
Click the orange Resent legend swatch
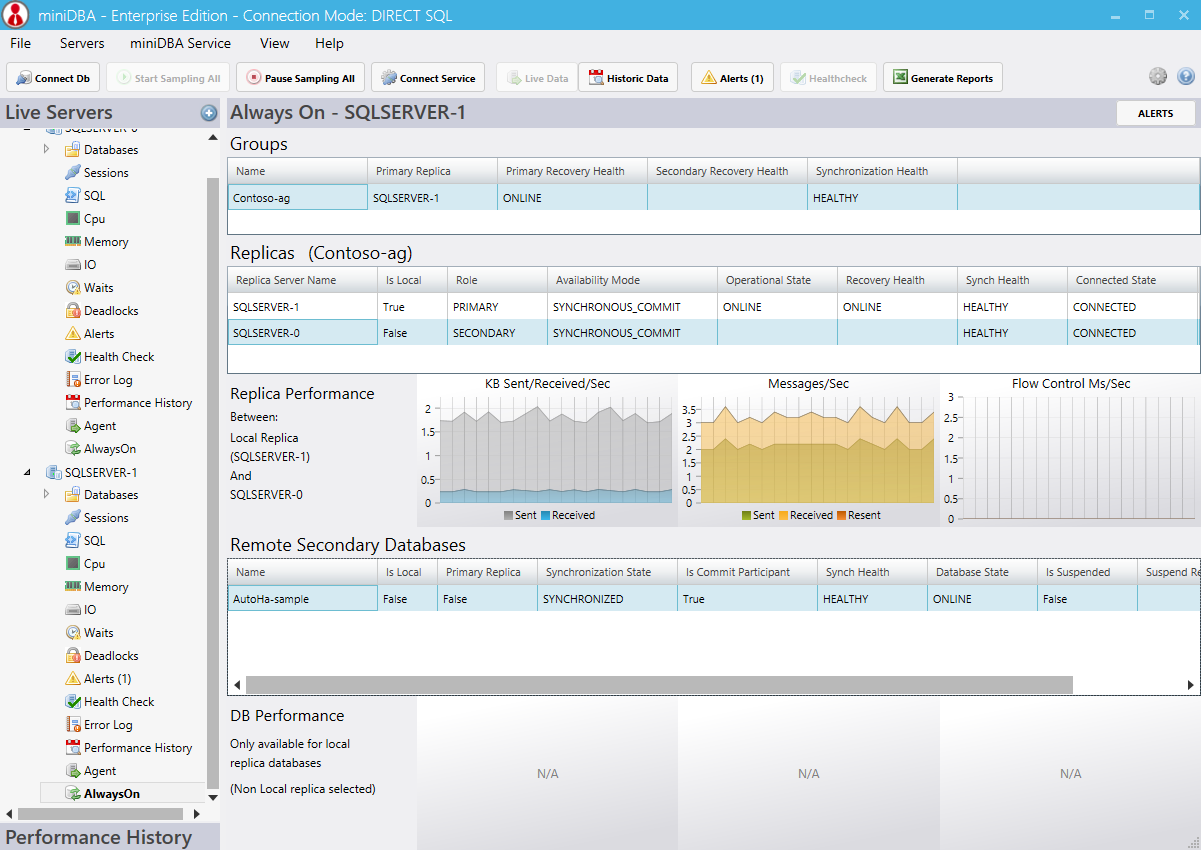tap(841, 516)
